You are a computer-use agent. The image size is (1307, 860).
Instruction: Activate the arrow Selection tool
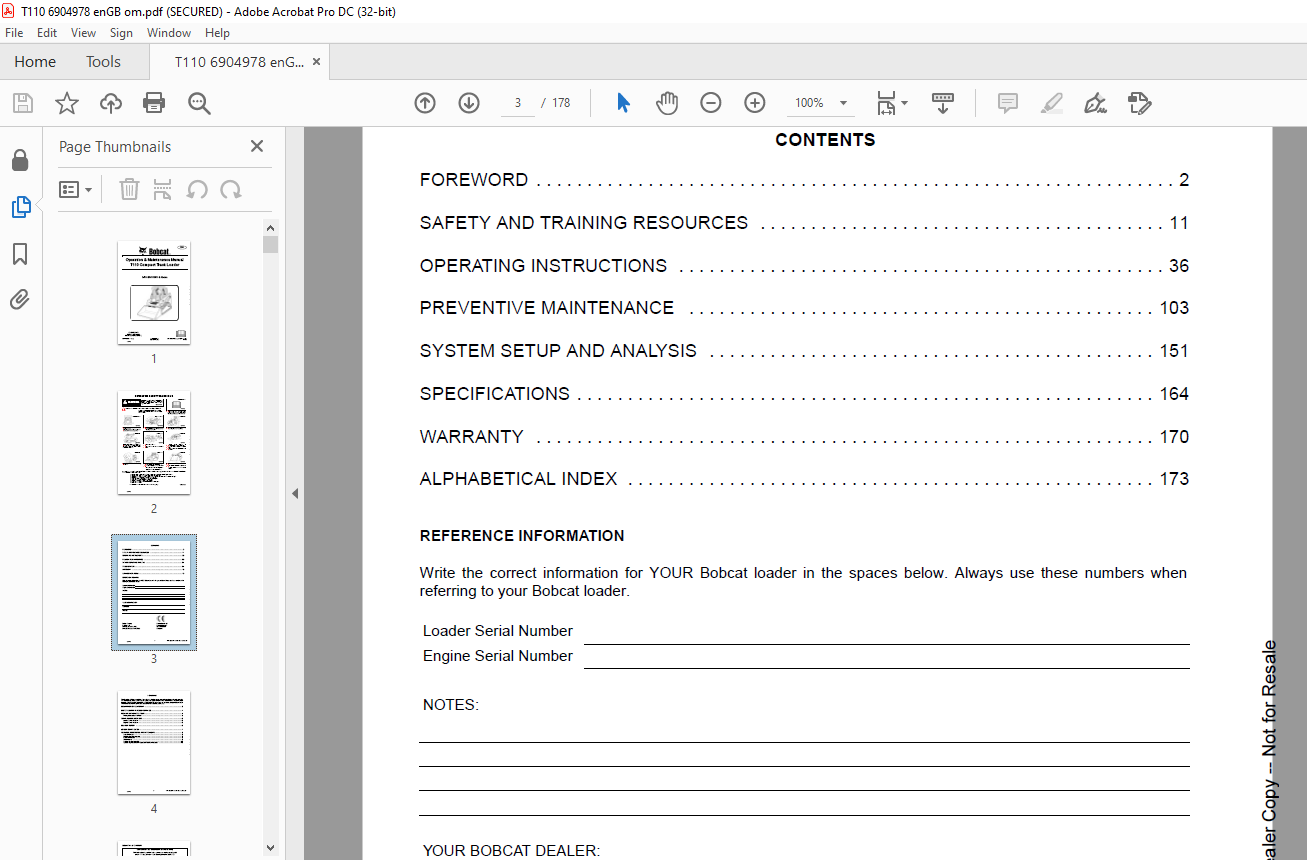tap(623, 103)
